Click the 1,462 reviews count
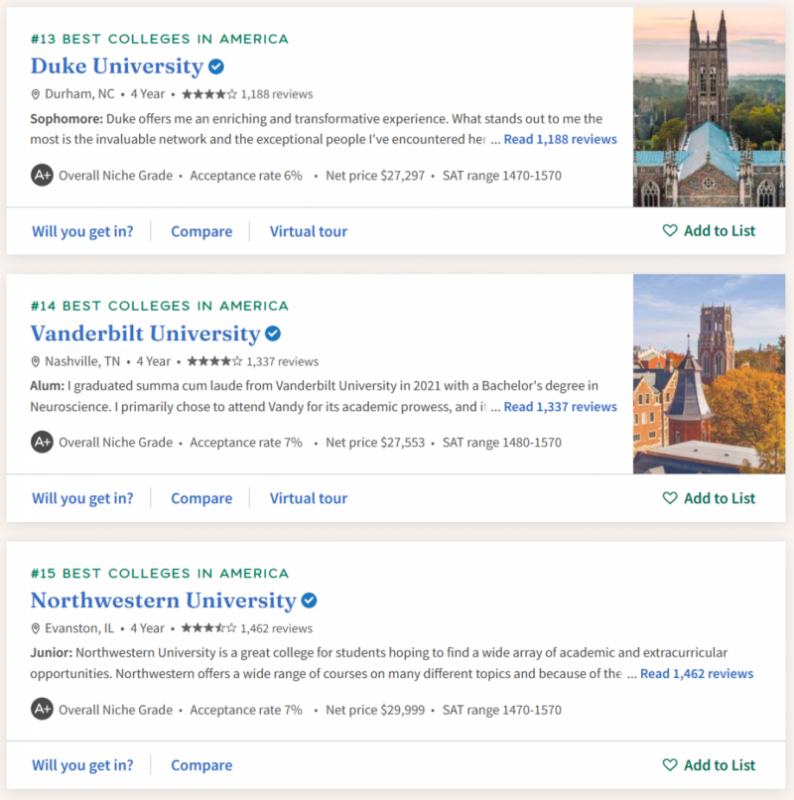 tap(276, 629)
